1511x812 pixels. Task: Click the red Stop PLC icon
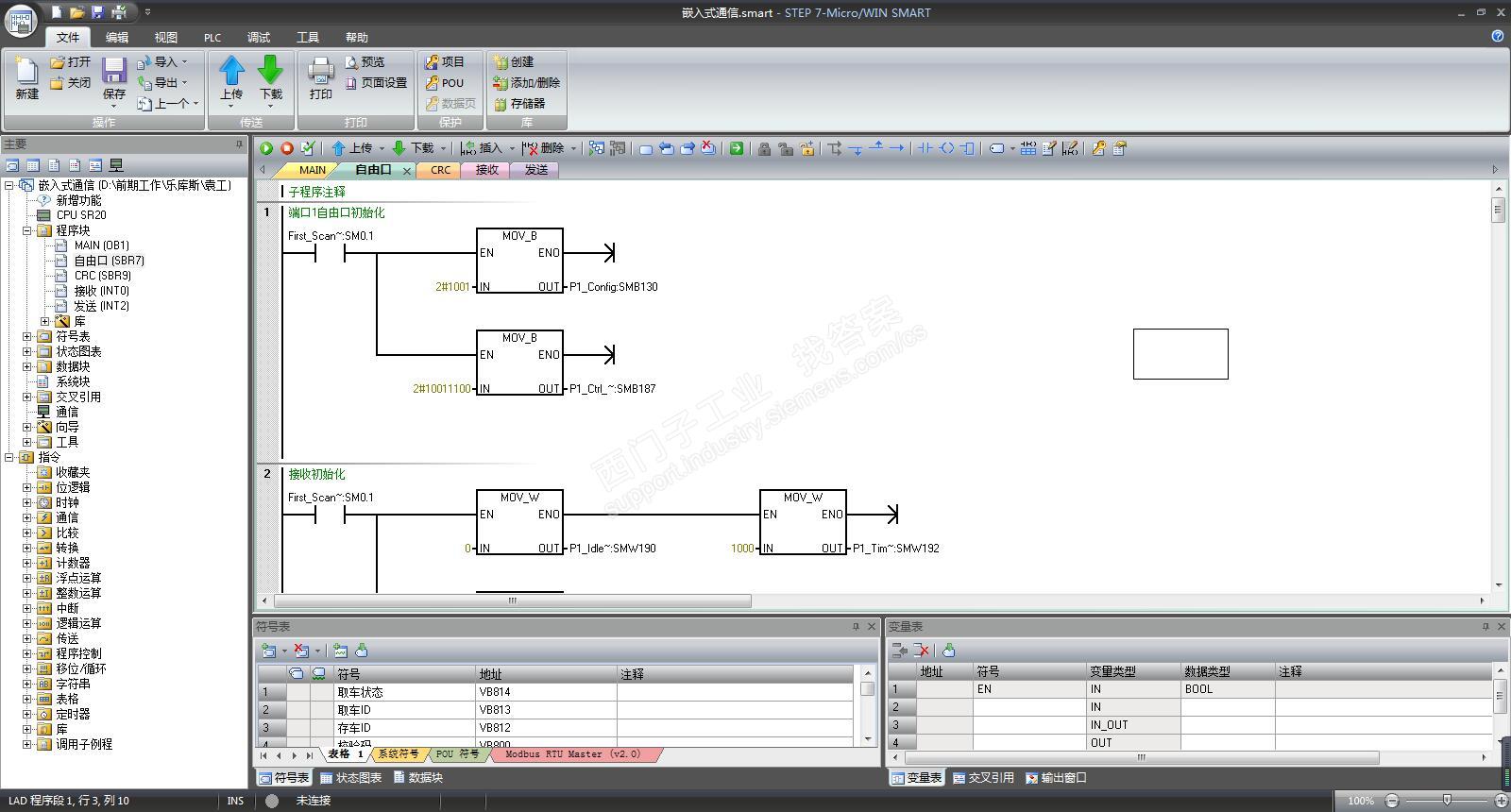pos(287,148)
